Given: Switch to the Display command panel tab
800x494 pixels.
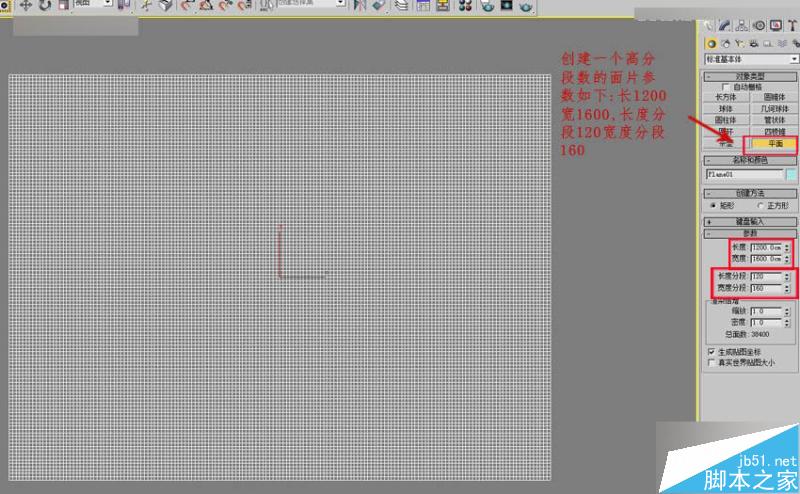Looking at the screenshot, I should point(776,26).
